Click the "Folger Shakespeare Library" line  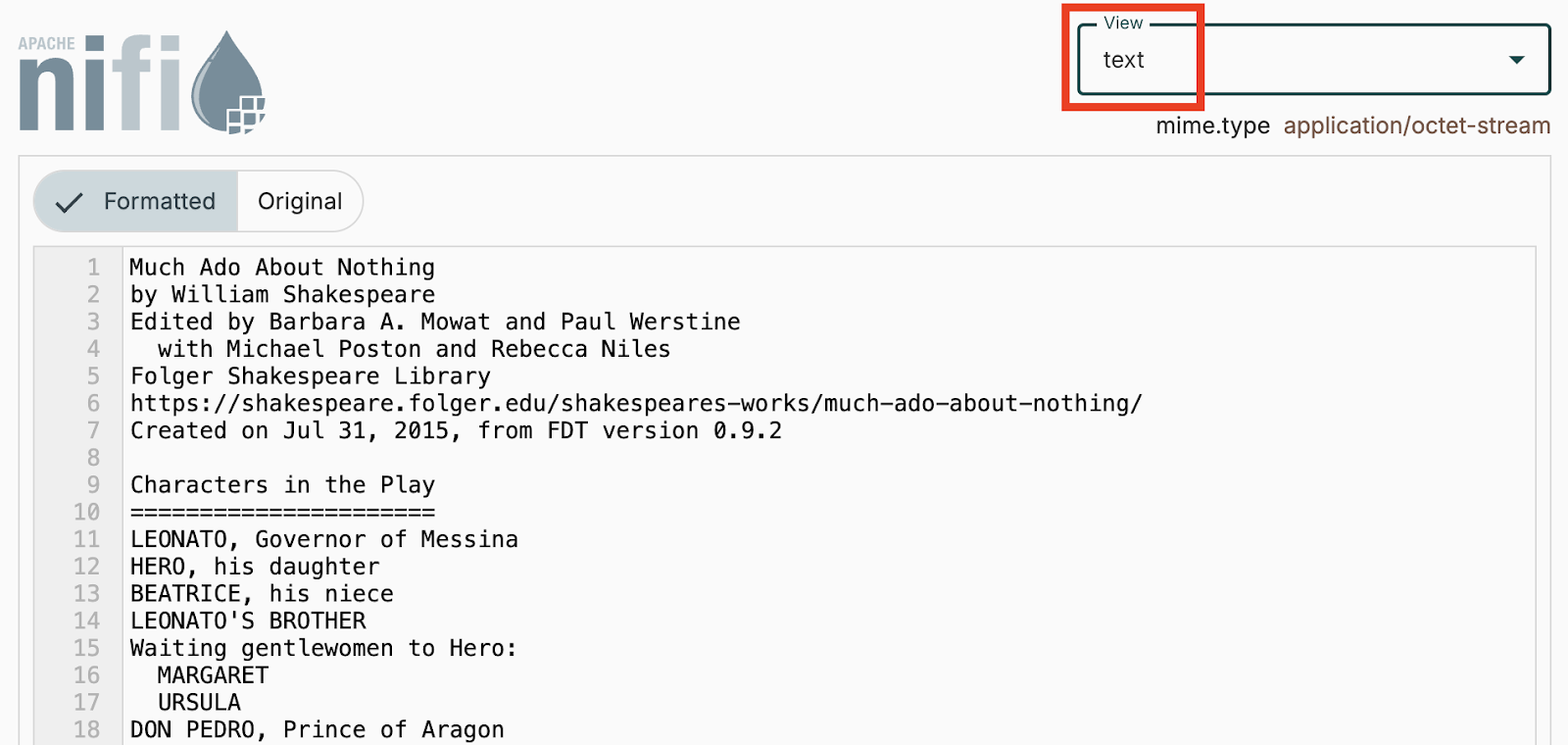[310, 376]
